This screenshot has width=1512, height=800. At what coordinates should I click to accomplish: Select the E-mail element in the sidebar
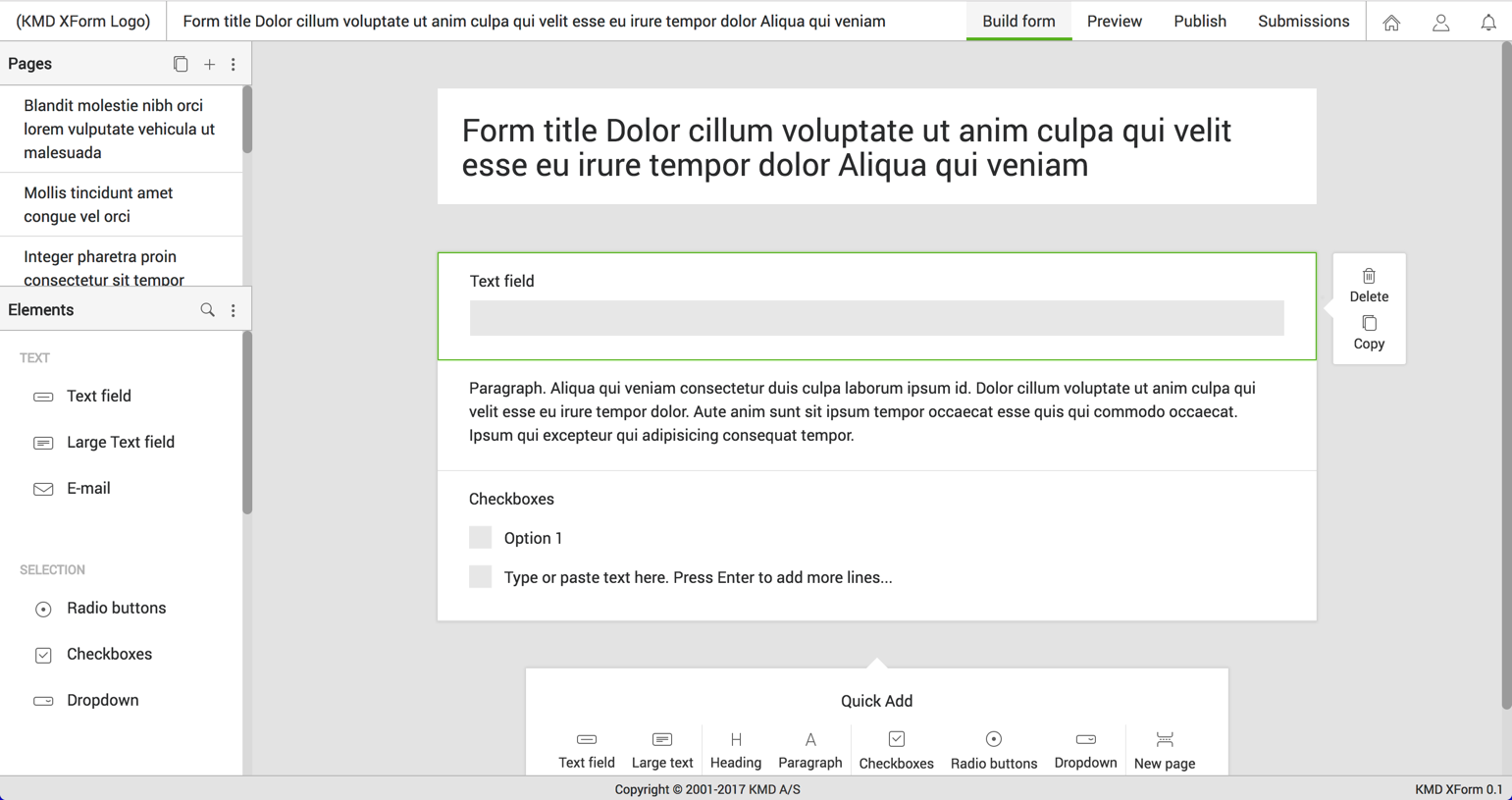pos(86,488)
